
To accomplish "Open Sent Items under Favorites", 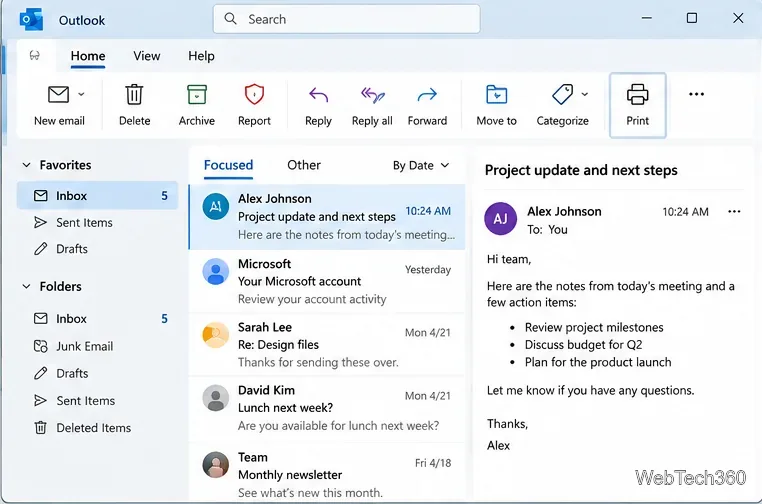I will 98,222.
